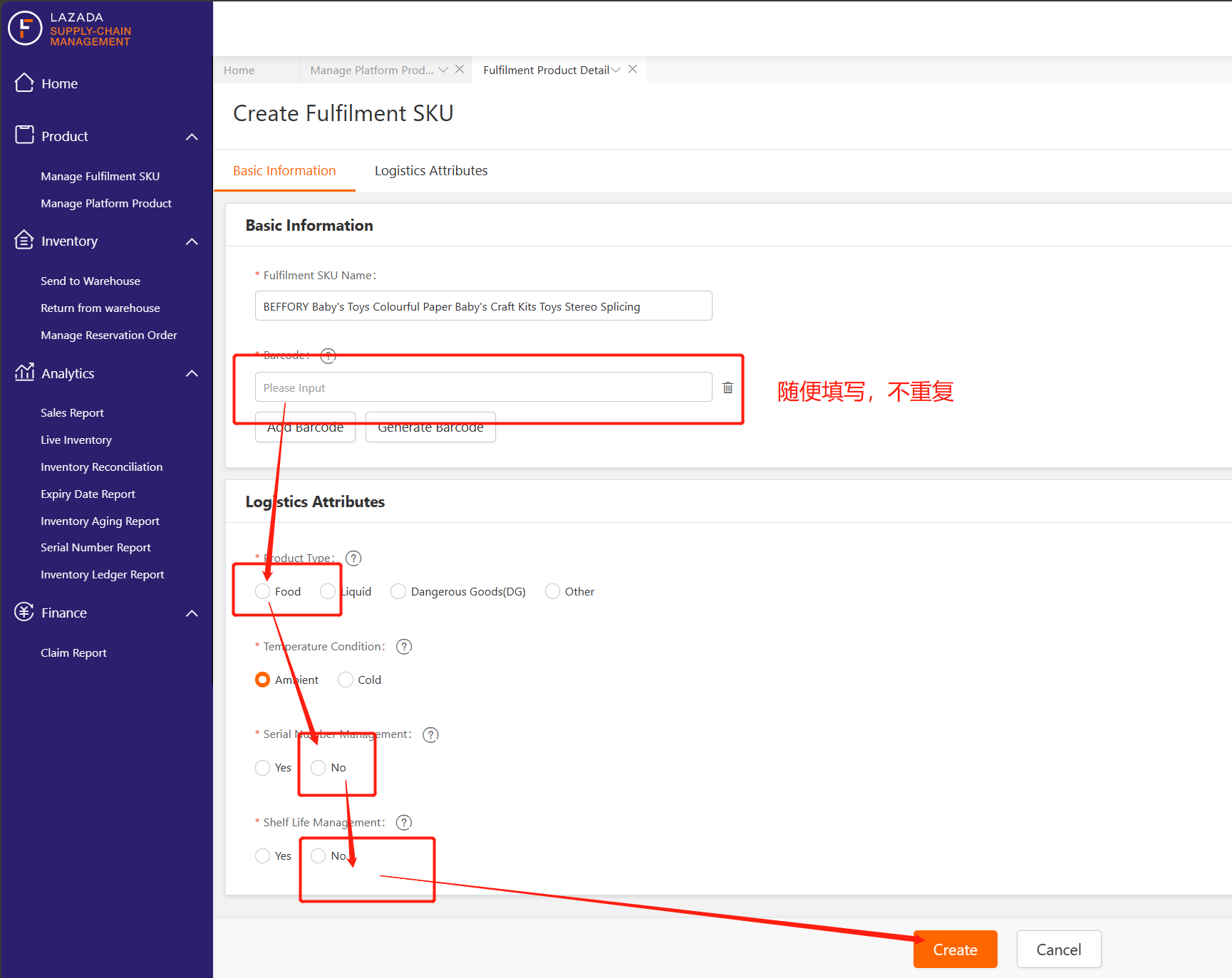Image resolution: width=1232 pixels, height=978 pixels.
Task: Open Send to Warehouse menu item
Action: coord(90,281)
